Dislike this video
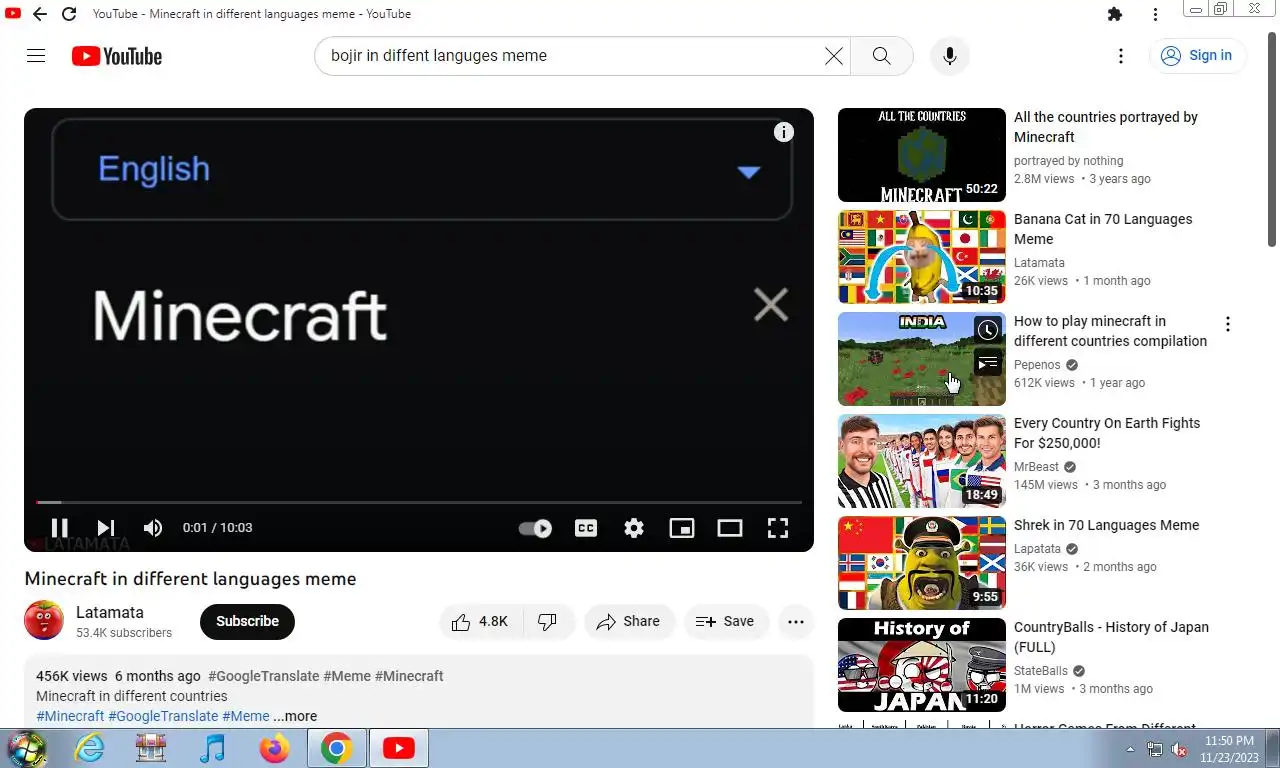The image size is (1280, 768). coord(548,621)
